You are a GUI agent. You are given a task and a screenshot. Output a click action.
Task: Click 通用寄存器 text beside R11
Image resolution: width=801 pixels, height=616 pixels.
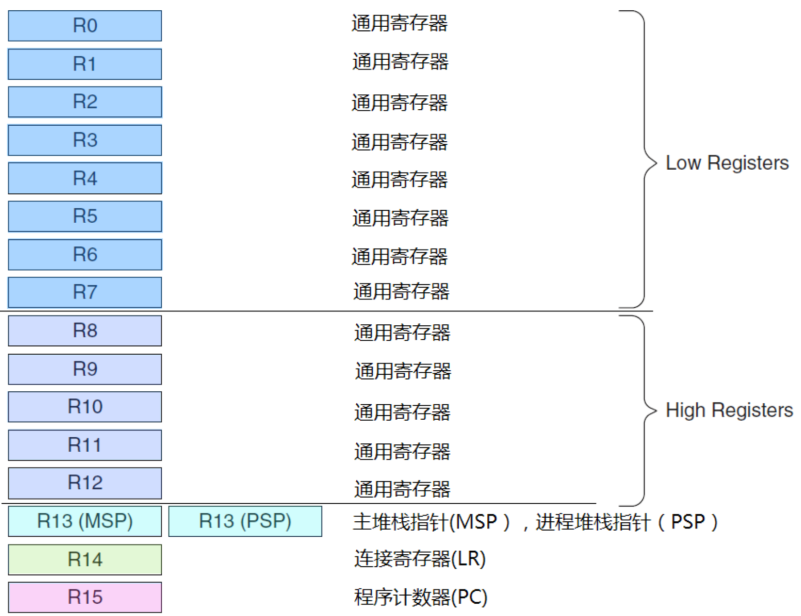click(x=402, y=452)
